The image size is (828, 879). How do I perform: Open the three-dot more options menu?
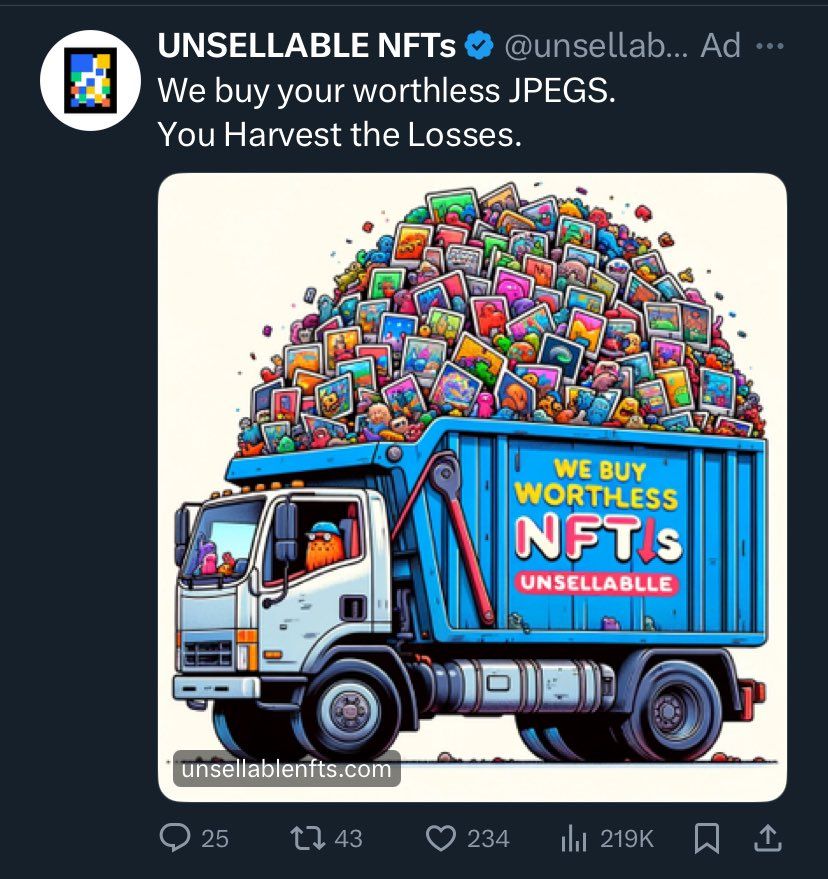[769, 46]
